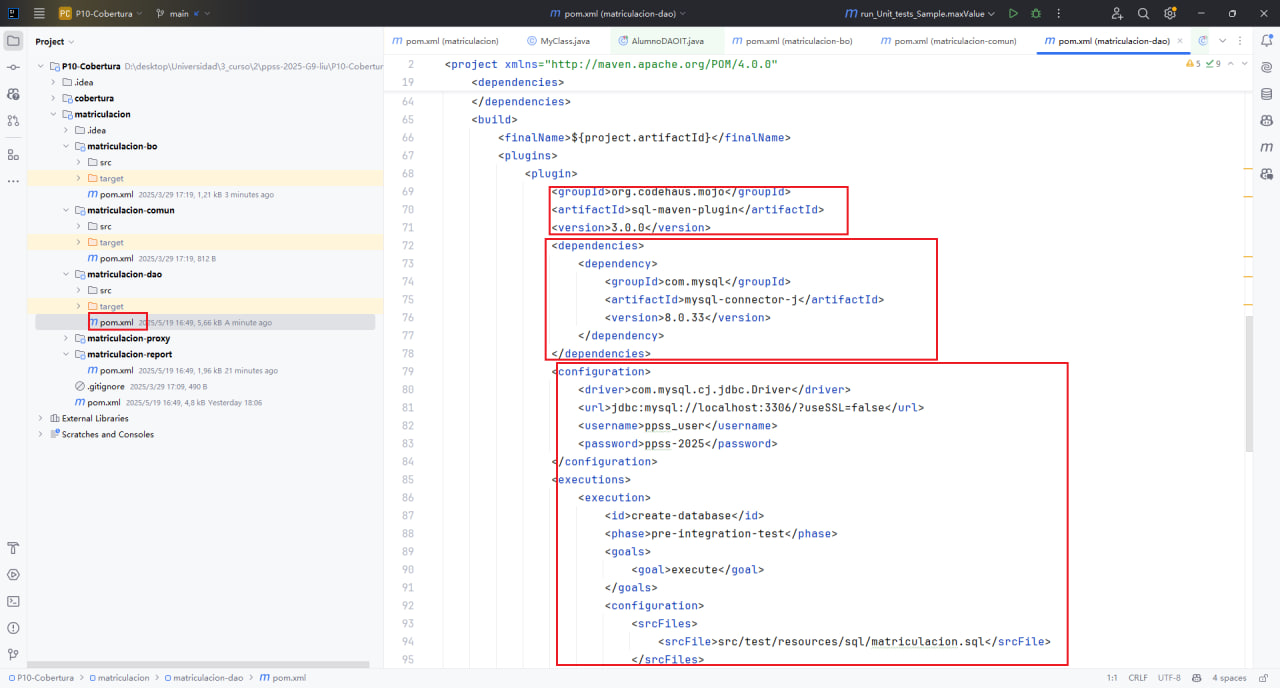
Task: Collapse the matriculacion-report module
Action: (66, 354)
